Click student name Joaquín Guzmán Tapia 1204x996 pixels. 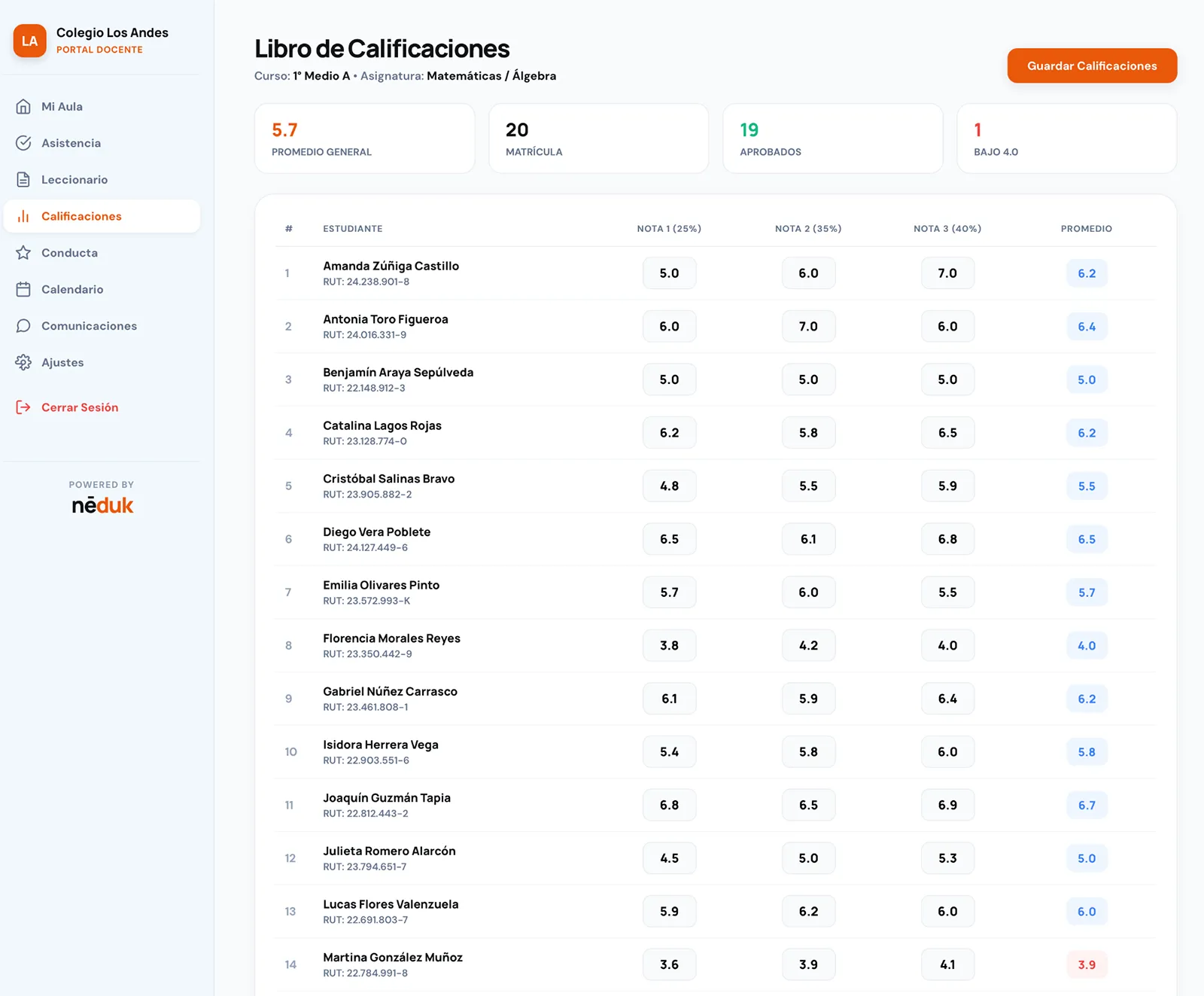tap(387, 798)
